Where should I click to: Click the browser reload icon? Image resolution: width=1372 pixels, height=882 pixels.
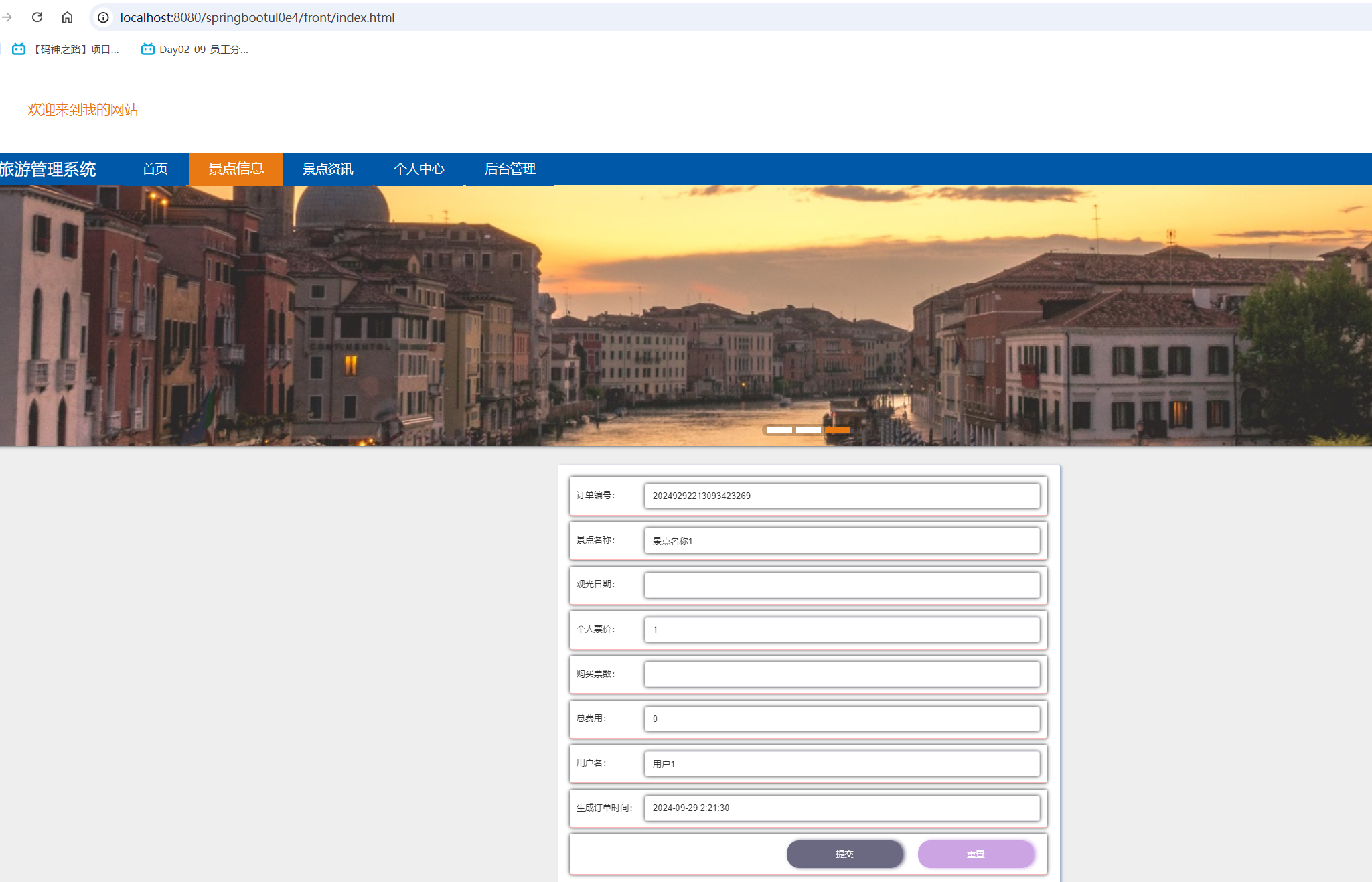(x=37, y=17)
